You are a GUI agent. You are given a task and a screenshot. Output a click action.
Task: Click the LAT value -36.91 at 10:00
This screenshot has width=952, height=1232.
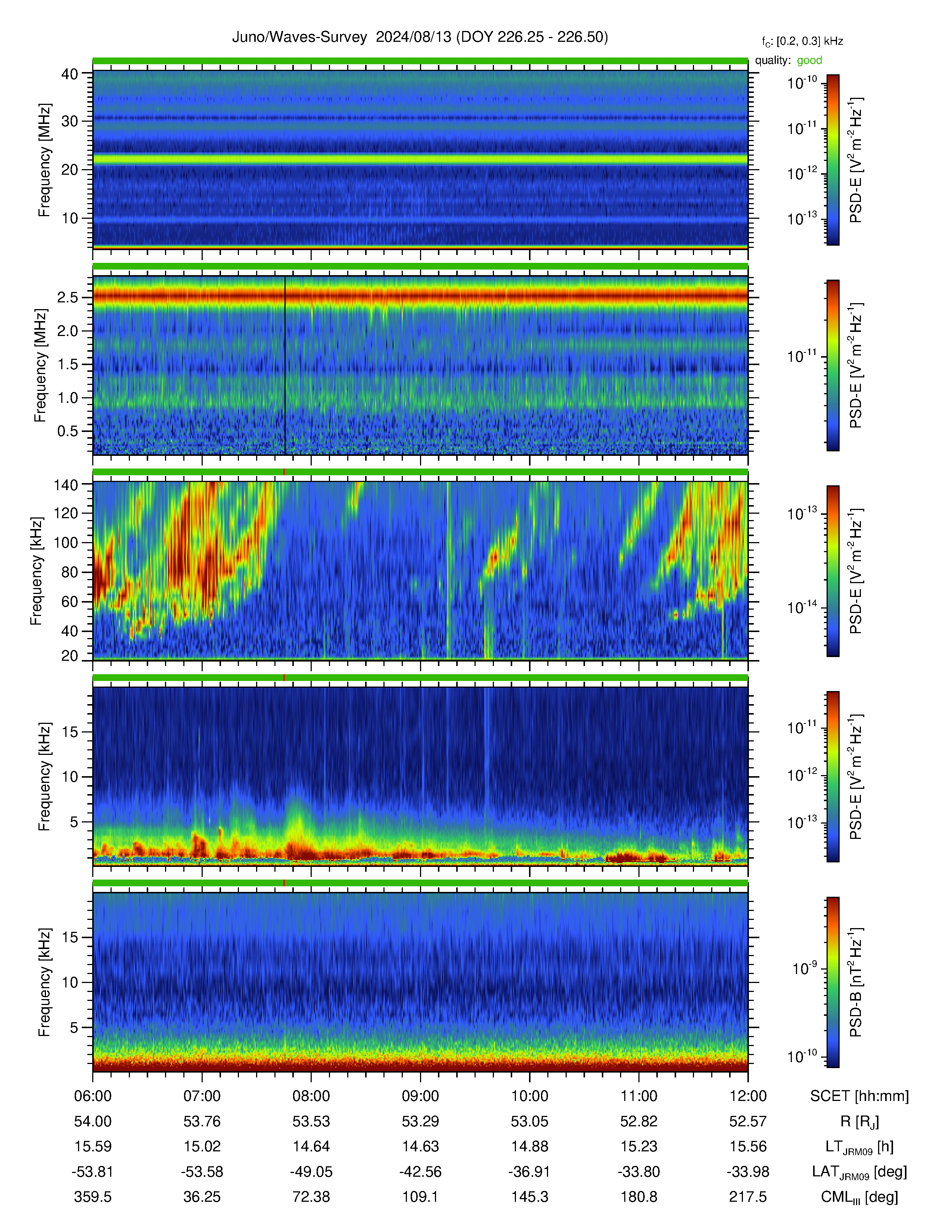coord(530,1172)
